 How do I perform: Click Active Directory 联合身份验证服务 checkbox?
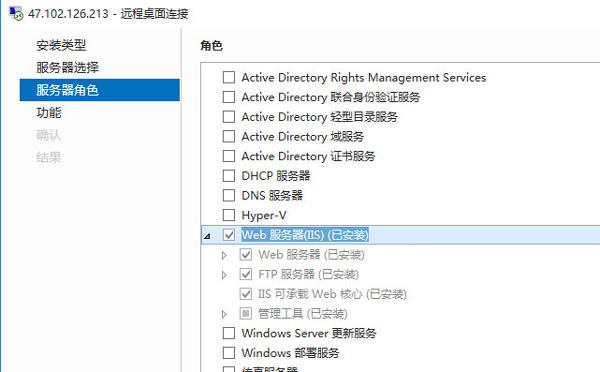pos(229,97)
